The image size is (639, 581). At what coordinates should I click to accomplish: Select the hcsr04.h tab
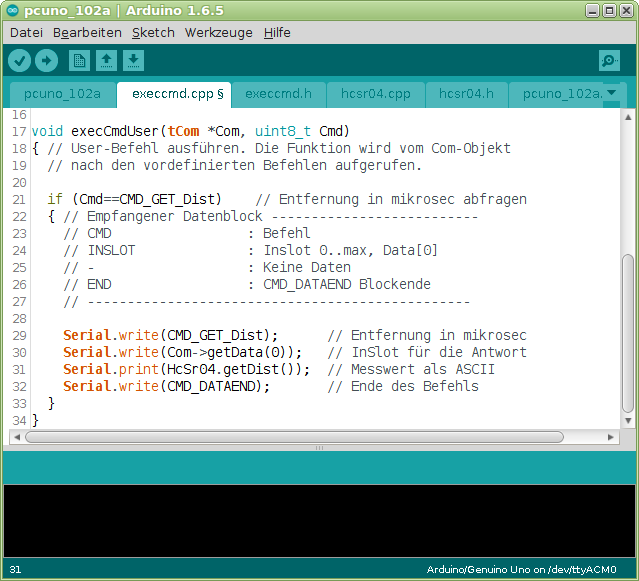466,94
